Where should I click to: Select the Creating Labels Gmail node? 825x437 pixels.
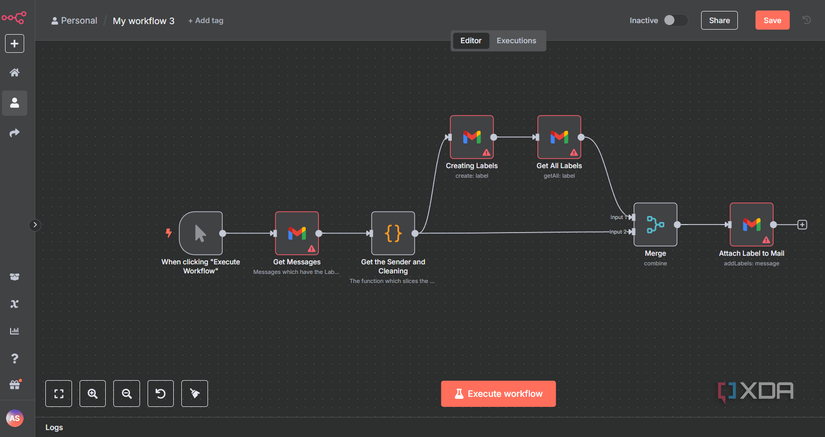coord(472,137)
